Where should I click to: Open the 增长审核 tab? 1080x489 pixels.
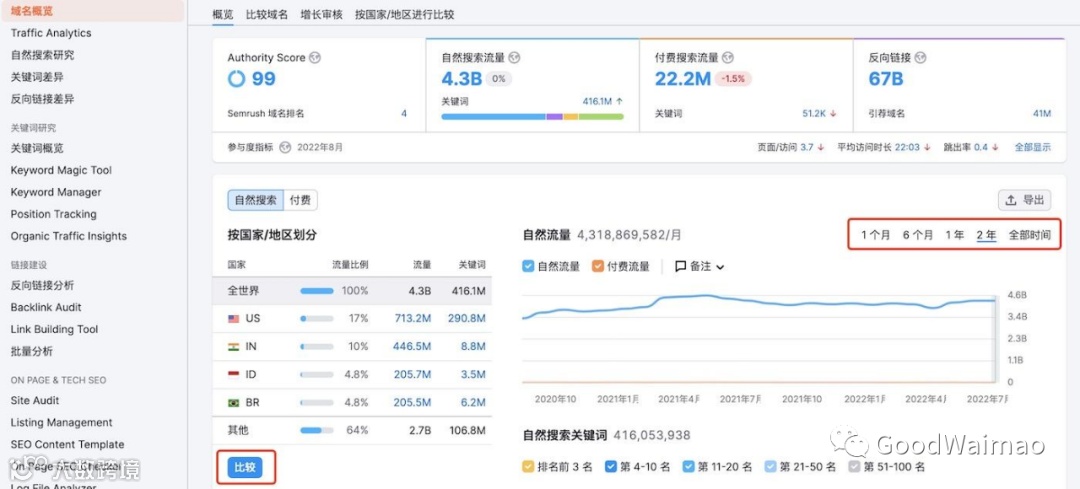tap(322, 14)
